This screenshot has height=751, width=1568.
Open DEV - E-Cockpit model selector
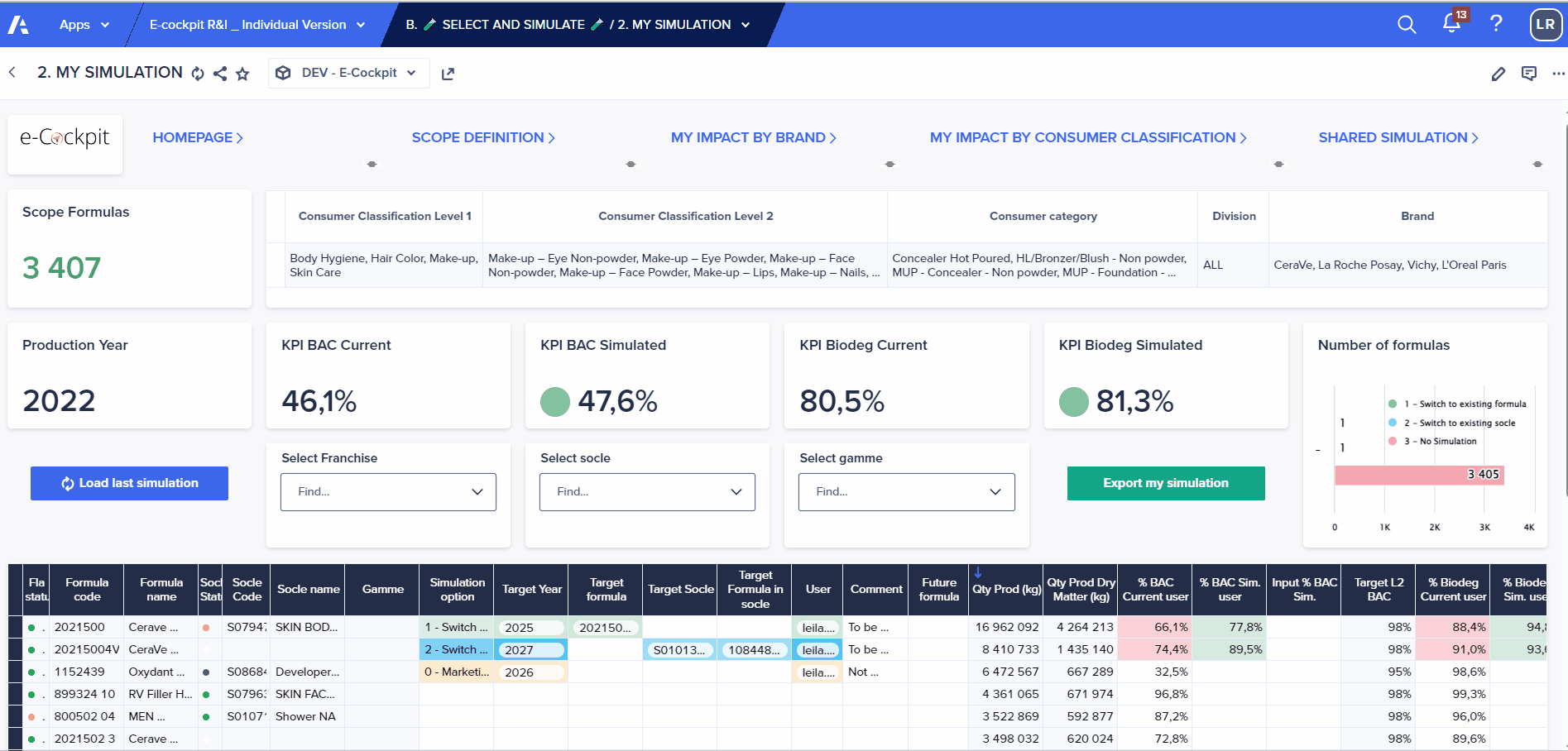click(x=349, y=73)
